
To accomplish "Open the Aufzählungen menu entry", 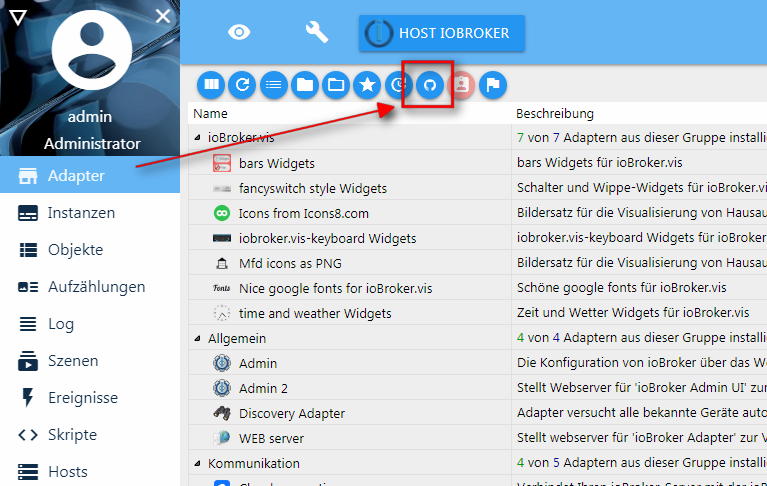I will pos(90,287).
